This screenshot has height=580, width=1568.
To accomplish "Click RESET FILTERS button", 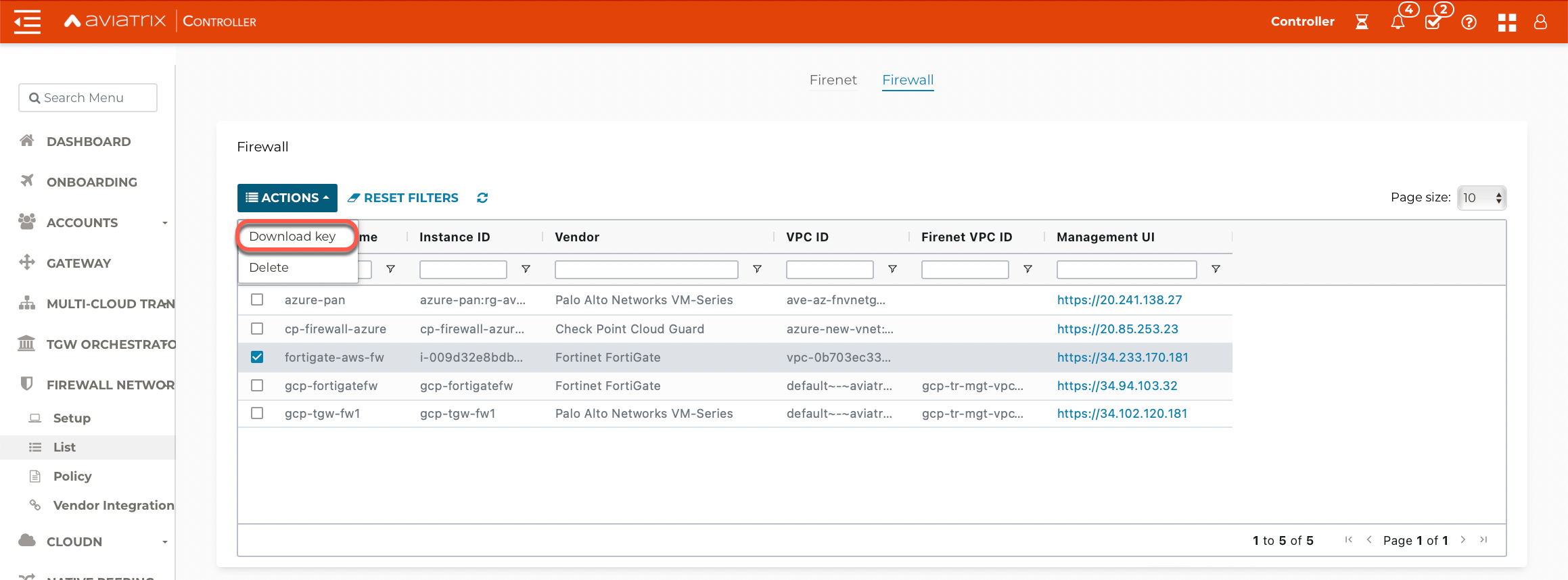I will click(403, 198).
